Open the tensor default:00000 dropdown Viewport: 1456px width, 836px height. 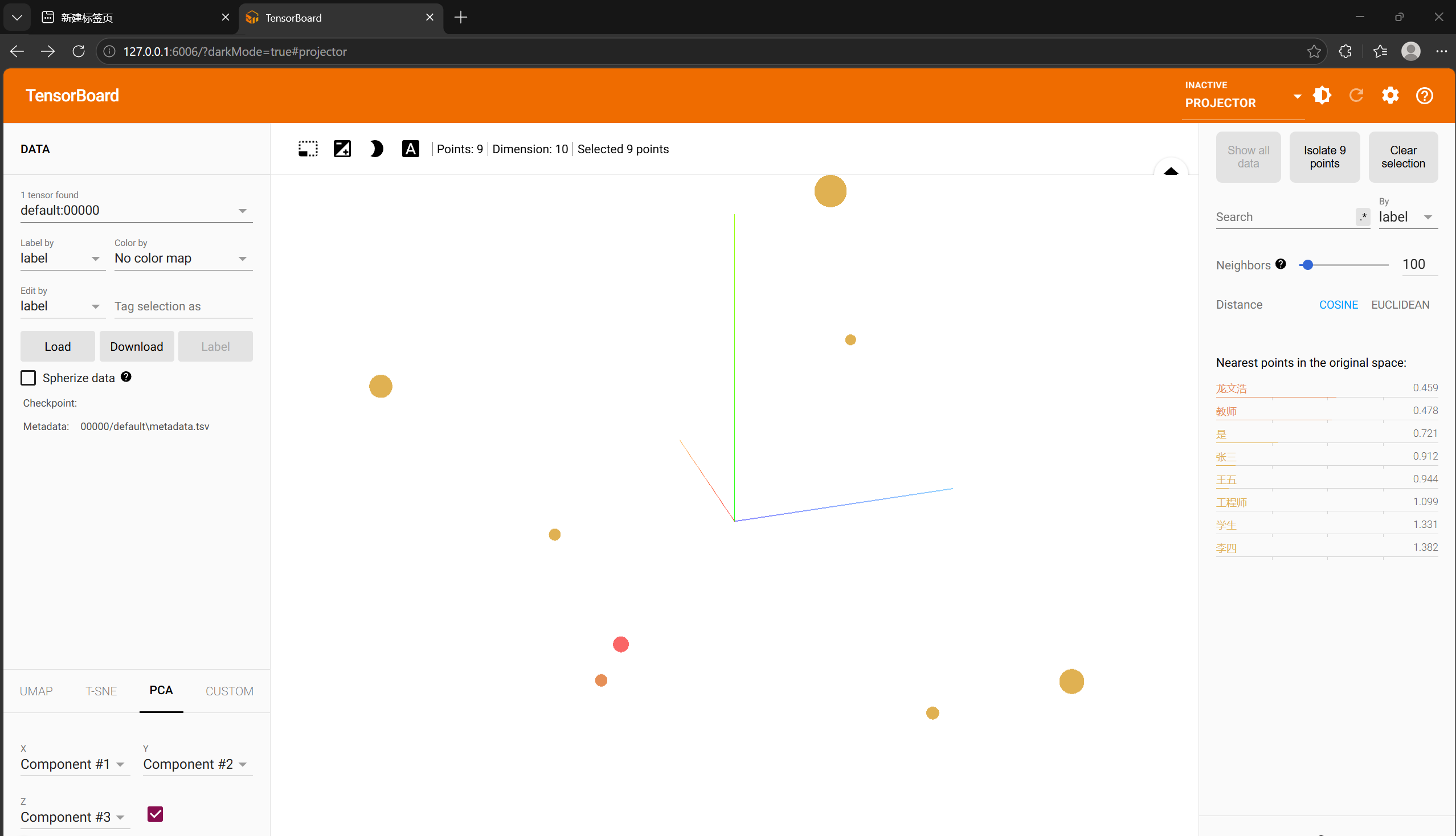pos(136,211)
